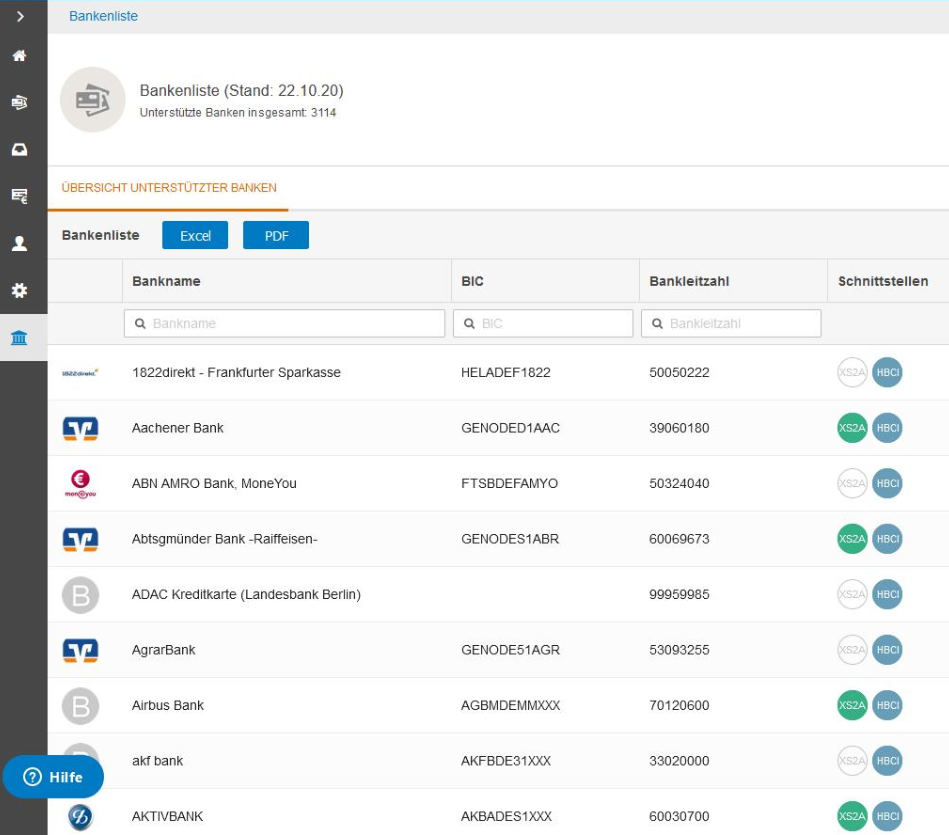Click BIC value AGBMDEMMXXX
This screenshot has width=949, height=835.
point(510,706)
